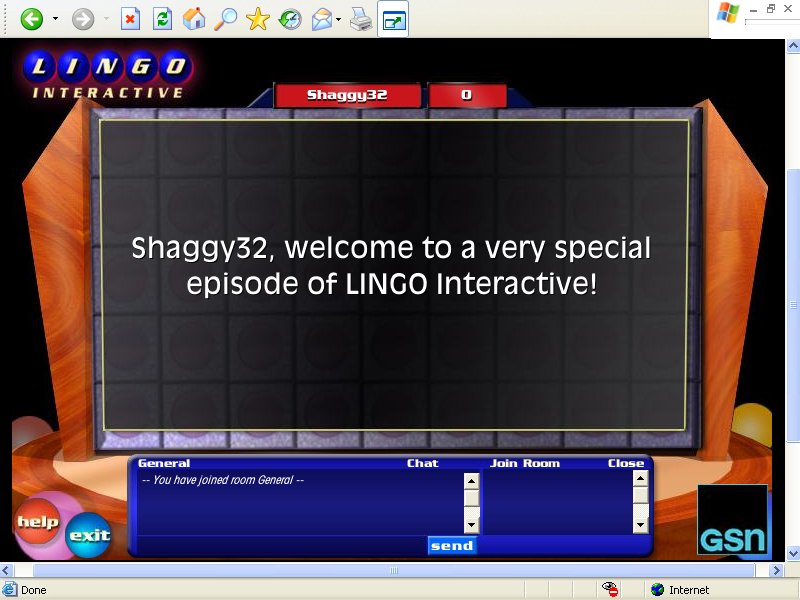800x600 pixels.
Task: Close the chat panel with Close
Action: click(626, 464)
